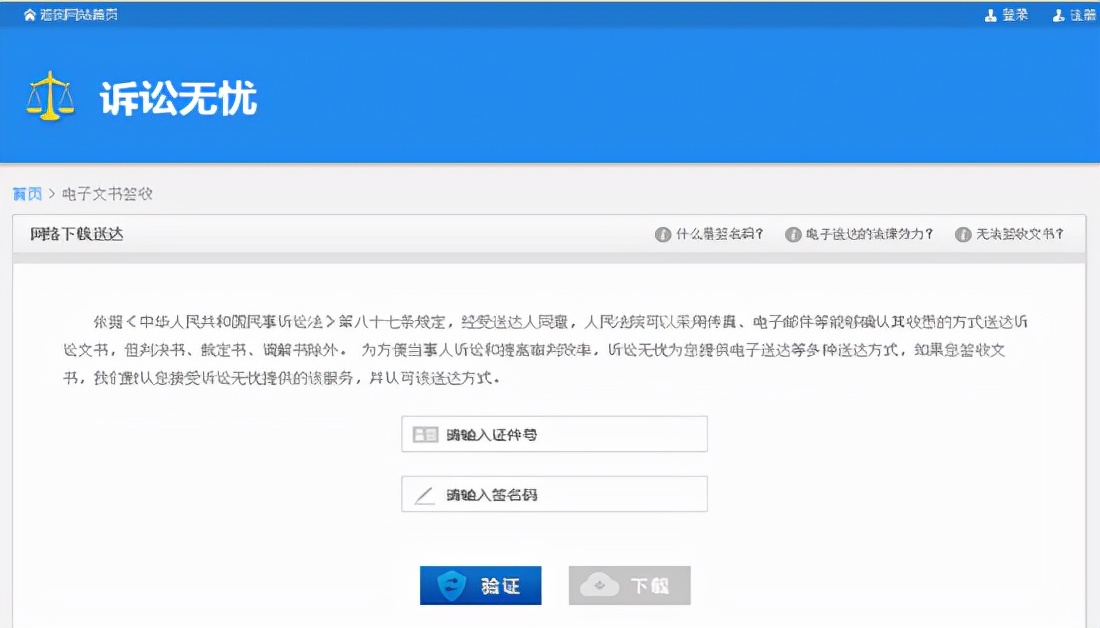Click the ID card icon in 证件号 field

coord(426,433)
